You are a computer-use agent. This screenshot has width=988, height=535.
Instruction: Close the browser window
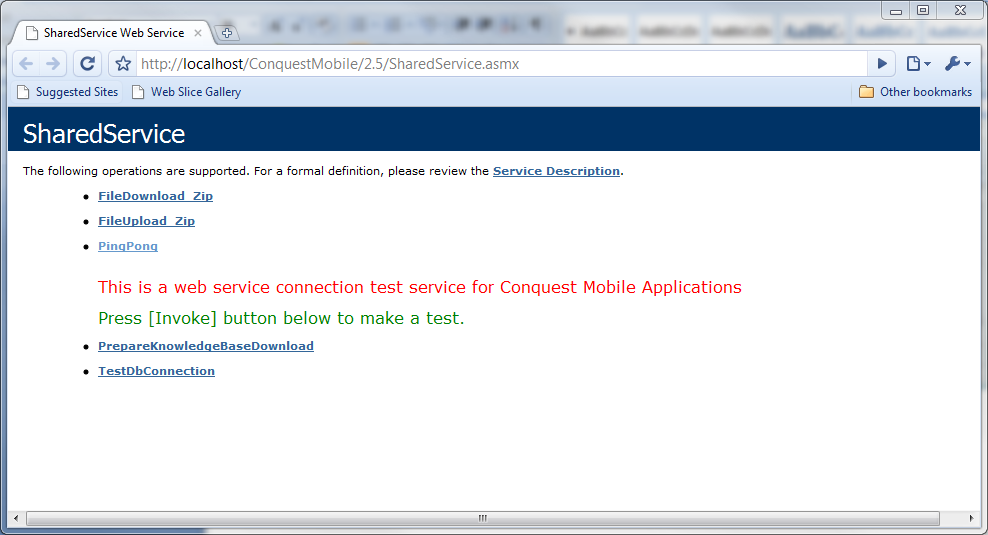pyautogui.click(x=960, y=10)
